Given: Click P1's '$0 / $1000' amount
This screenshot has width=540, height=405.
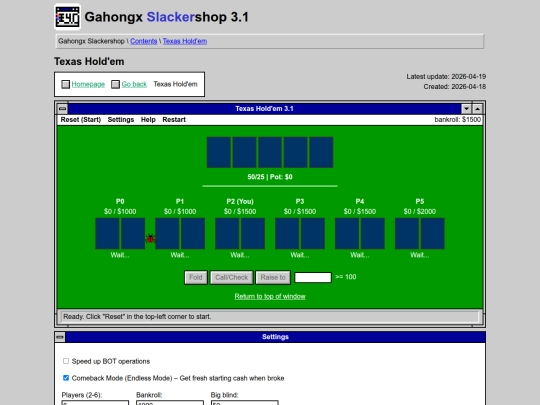Looking at the screenshot, I should [180, 211].
